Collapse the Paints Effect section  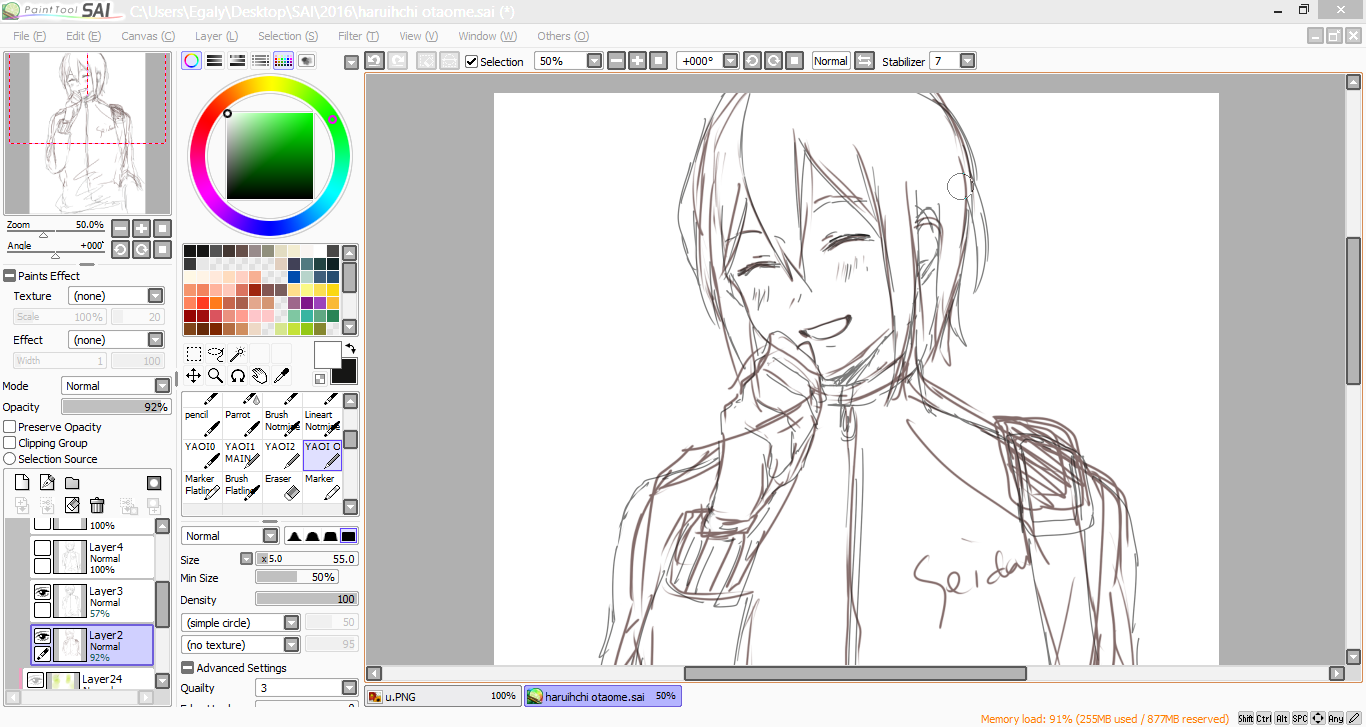pyautogui.click(x=9, y=276)
